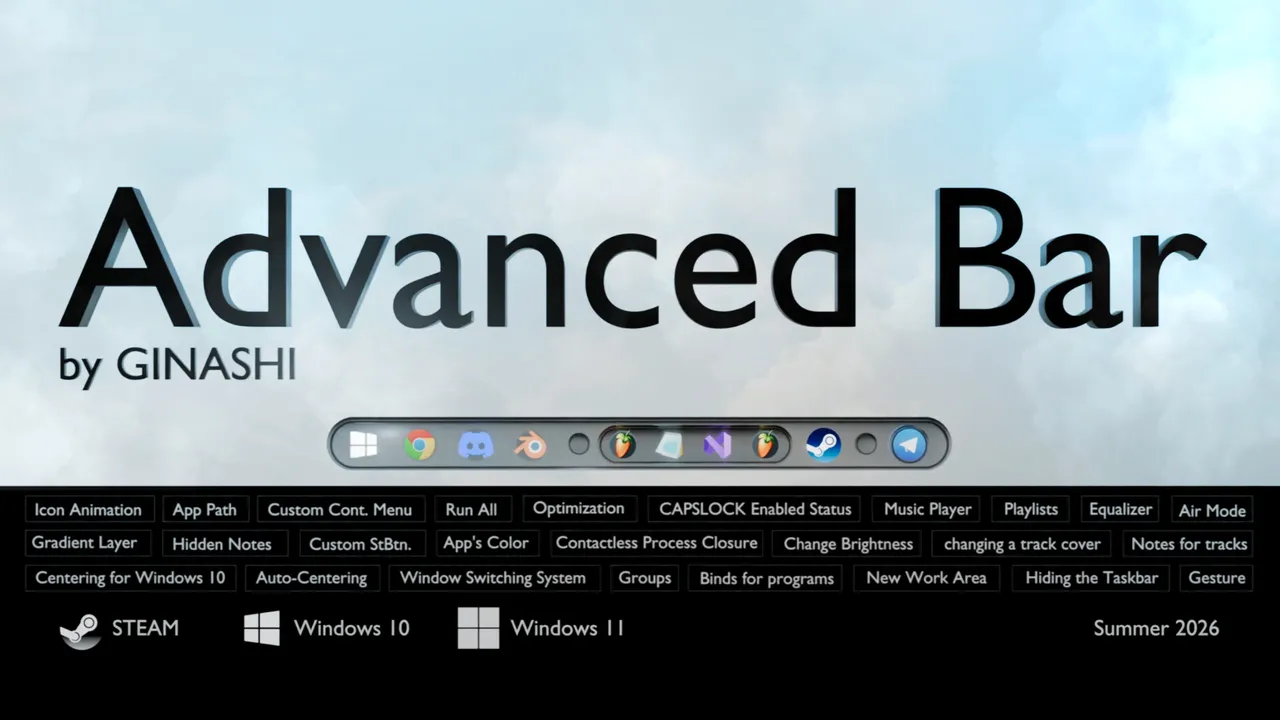Screen dimensions: 1280x720
Task: Click the Advanced Bar title
Action: (632, 260)
